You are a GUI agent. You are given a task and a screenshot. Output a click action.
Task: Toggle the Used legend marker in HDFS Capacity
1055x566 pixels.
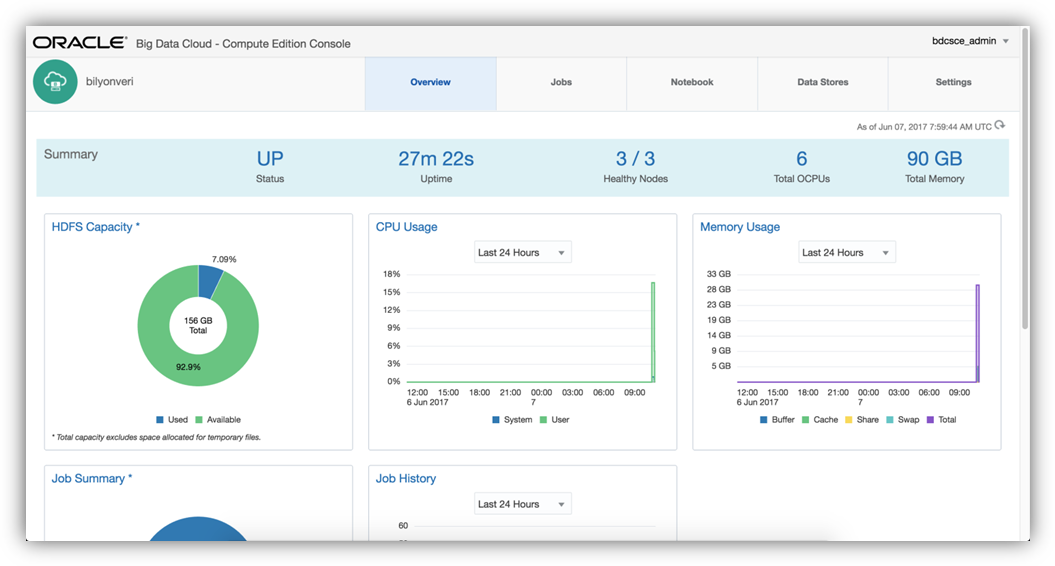click(160, 420)
